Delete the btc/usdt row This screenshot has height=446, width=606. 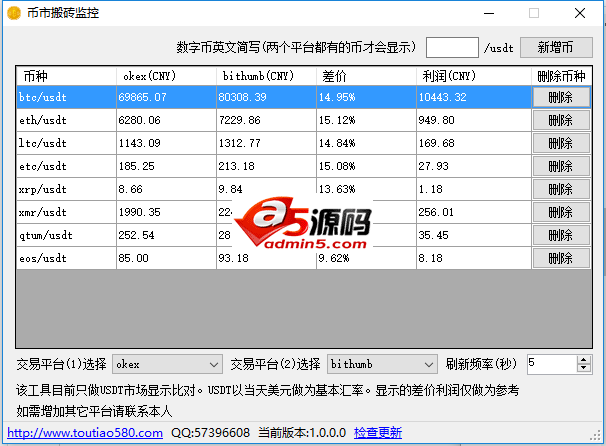pyautogui.click(x=561, y=97)
